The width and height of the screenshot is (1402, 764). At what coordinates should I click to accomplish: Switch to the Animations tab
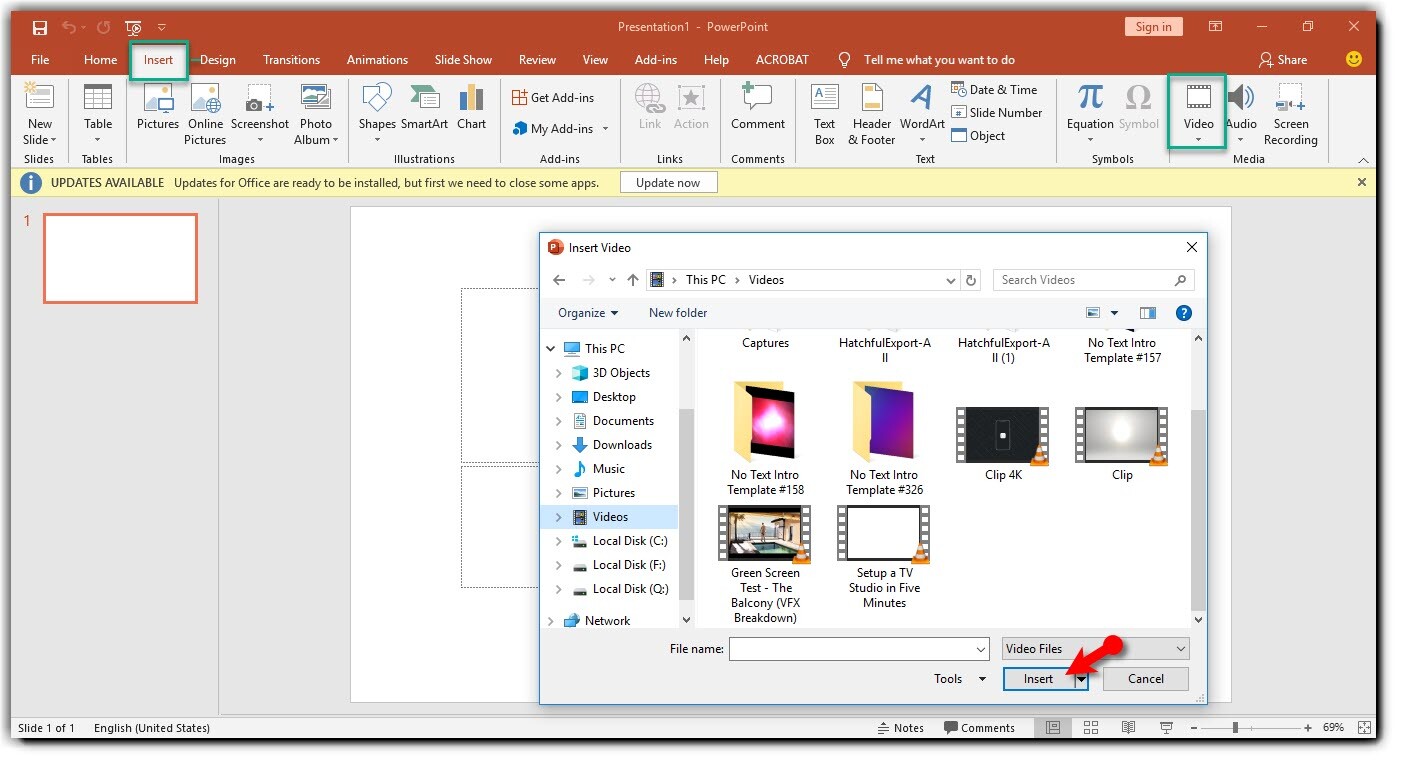377,59
